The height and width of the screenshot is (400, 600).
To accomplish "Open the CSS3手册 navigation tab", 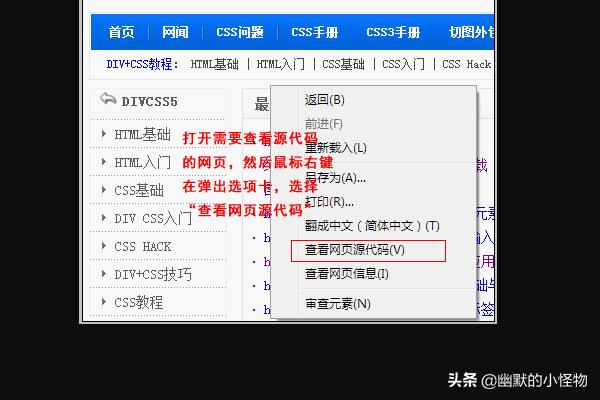I will (x=393, y=32).
